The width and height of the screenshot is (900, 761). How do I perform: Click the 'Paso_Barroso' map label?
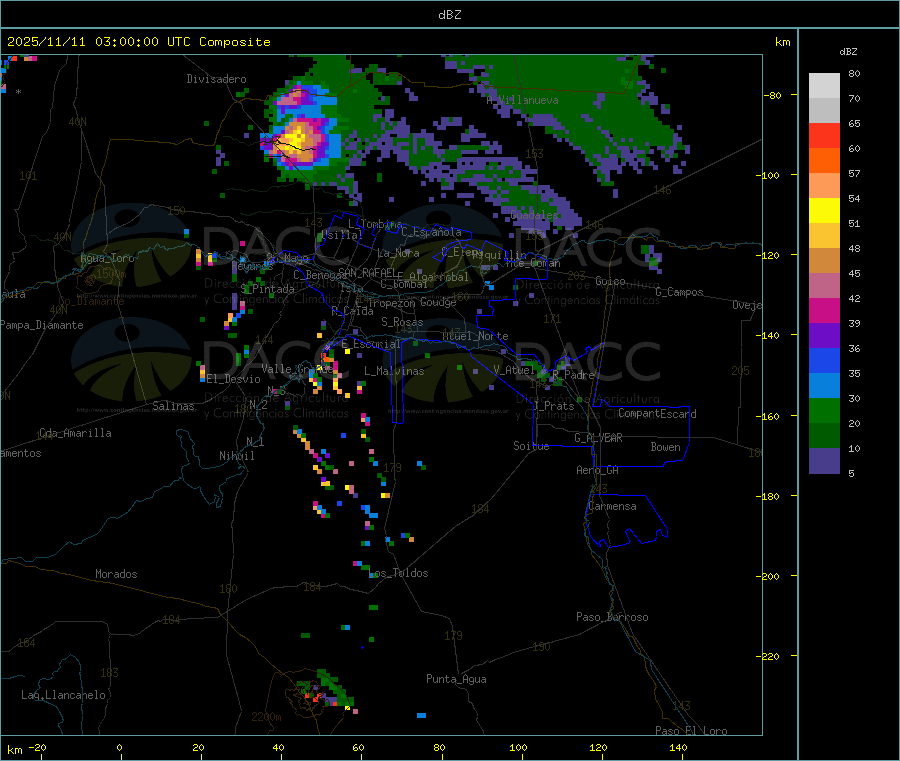pos(612,617)
